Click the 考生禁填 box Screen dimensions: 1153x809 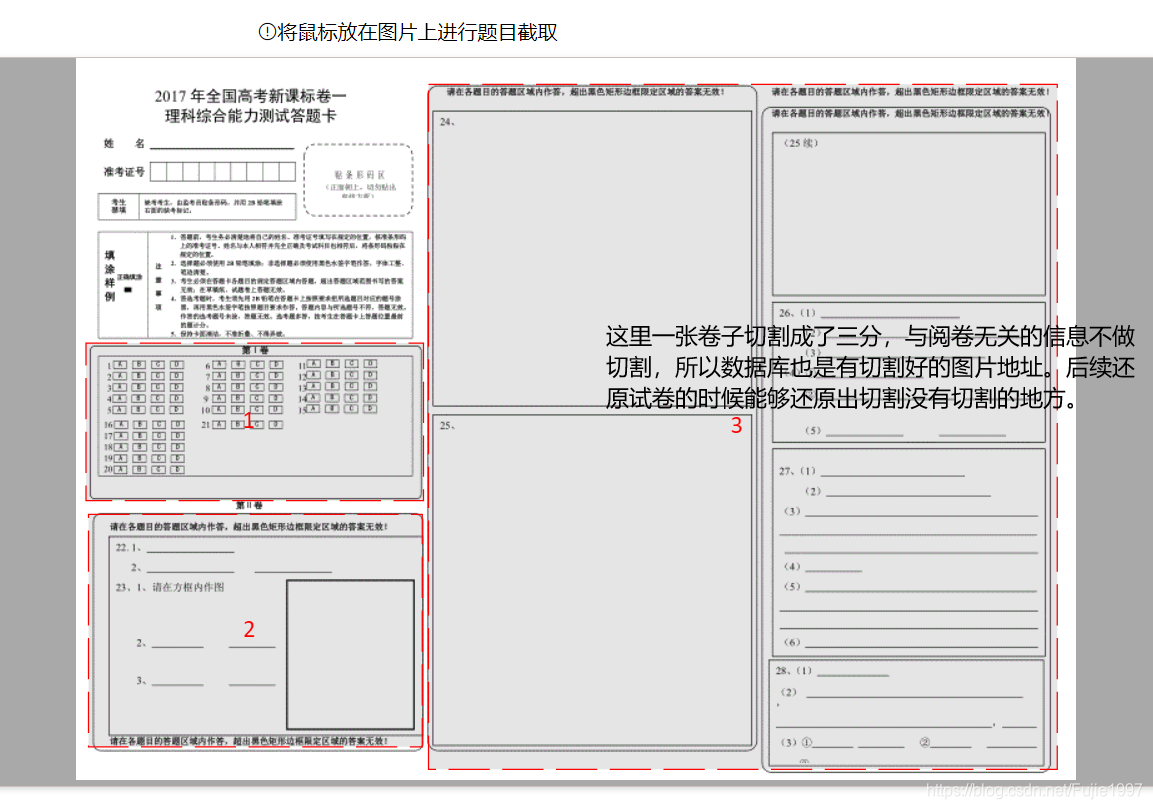click(197, 206)
